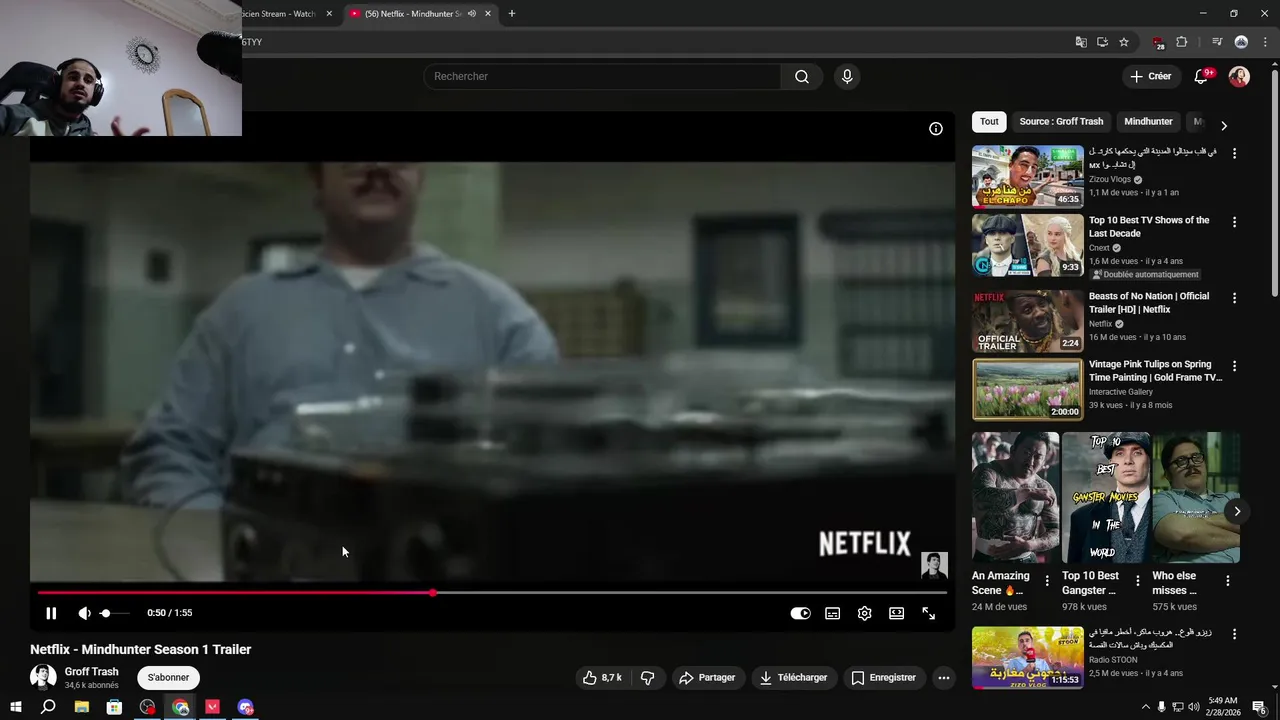The image size is (1280, 720).
Task: Open the Top 10 Best Gangster Movies short
Action: tap(1106, 497)
